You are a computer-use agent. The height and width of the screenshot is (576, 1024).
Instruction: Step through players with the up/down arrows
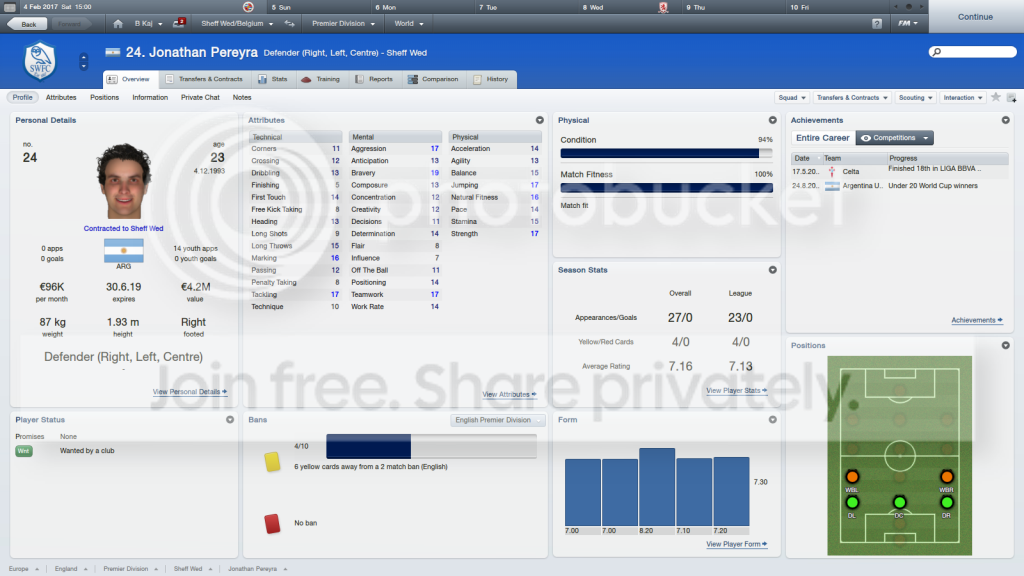point(84,61)
